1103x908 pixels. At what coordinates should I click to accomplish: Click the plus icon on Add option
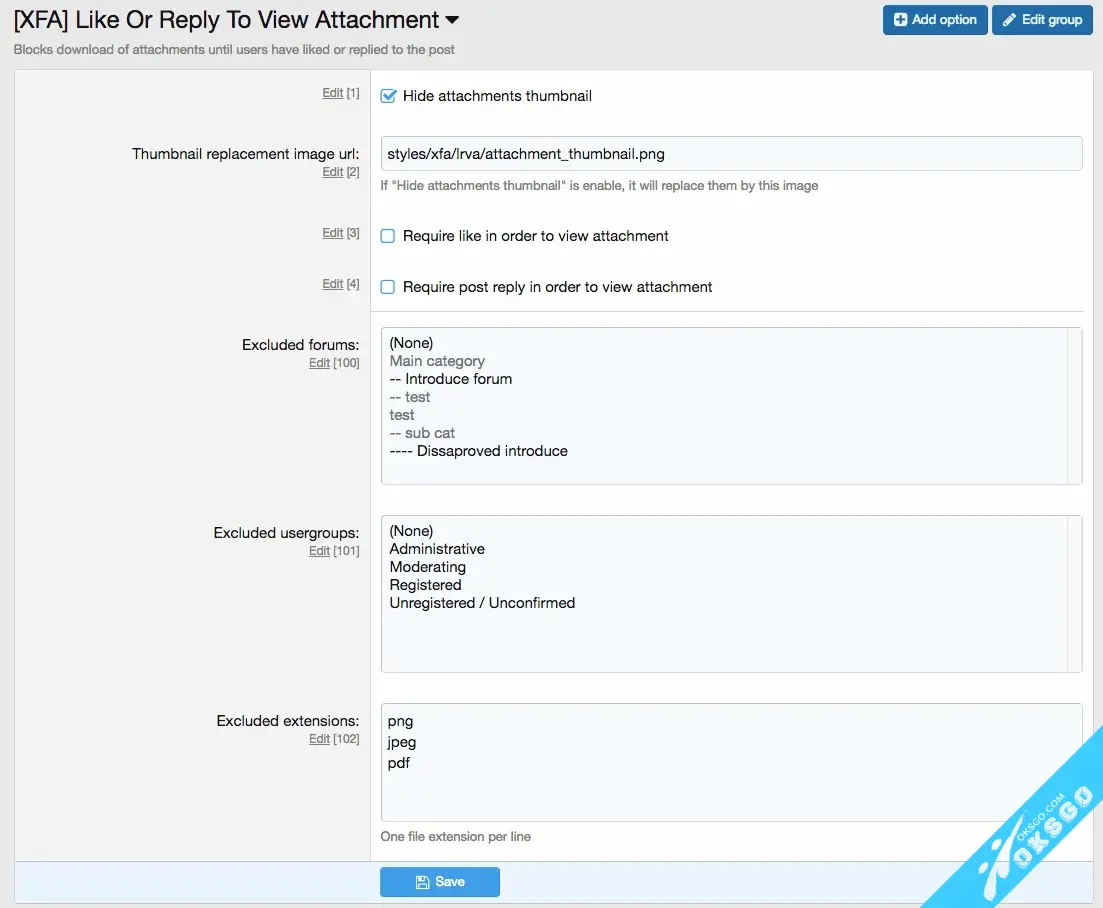pos(900,20)
